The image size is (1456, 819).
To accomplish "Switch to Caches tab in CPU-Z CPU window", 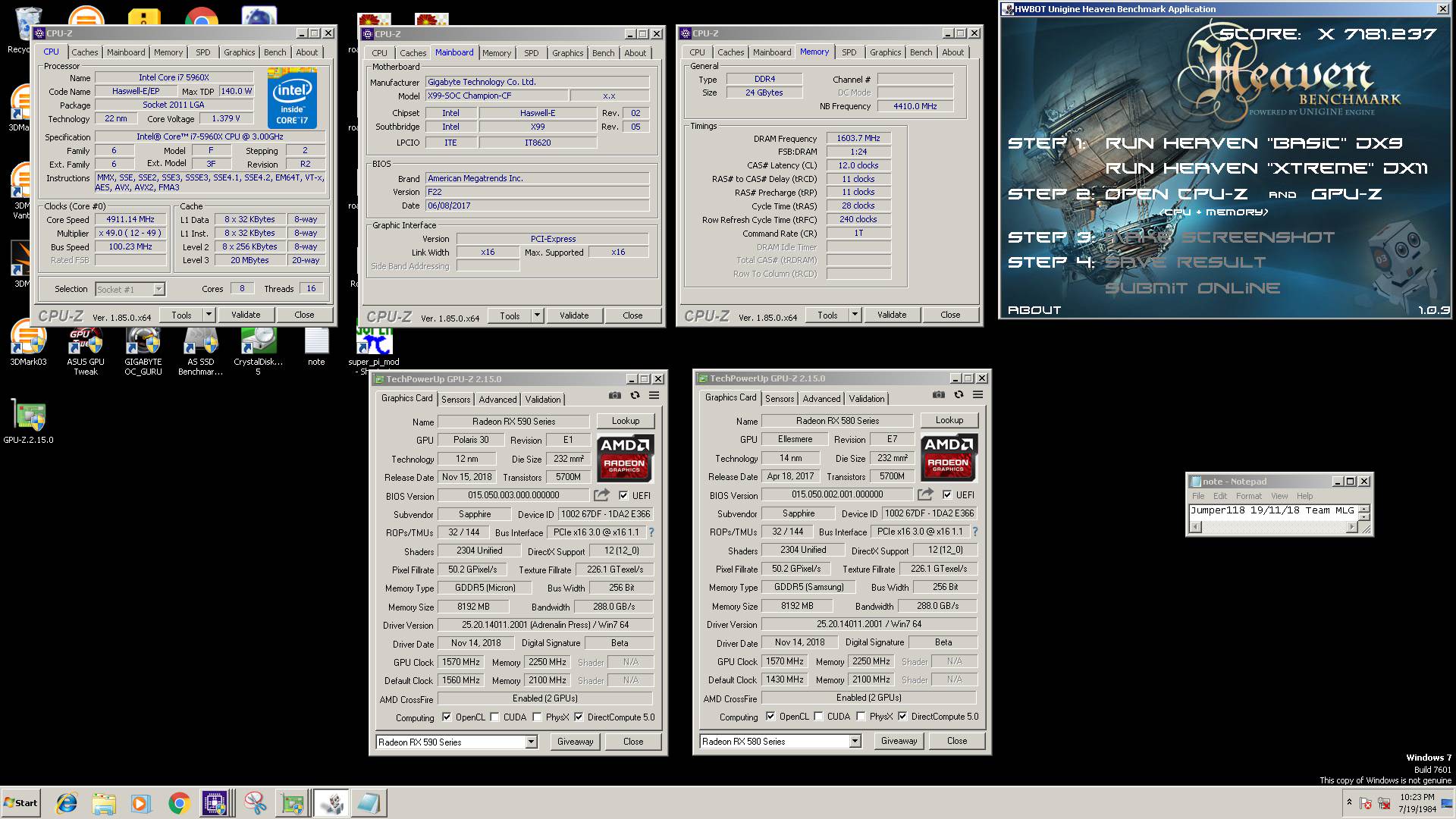I will (85, 52).
